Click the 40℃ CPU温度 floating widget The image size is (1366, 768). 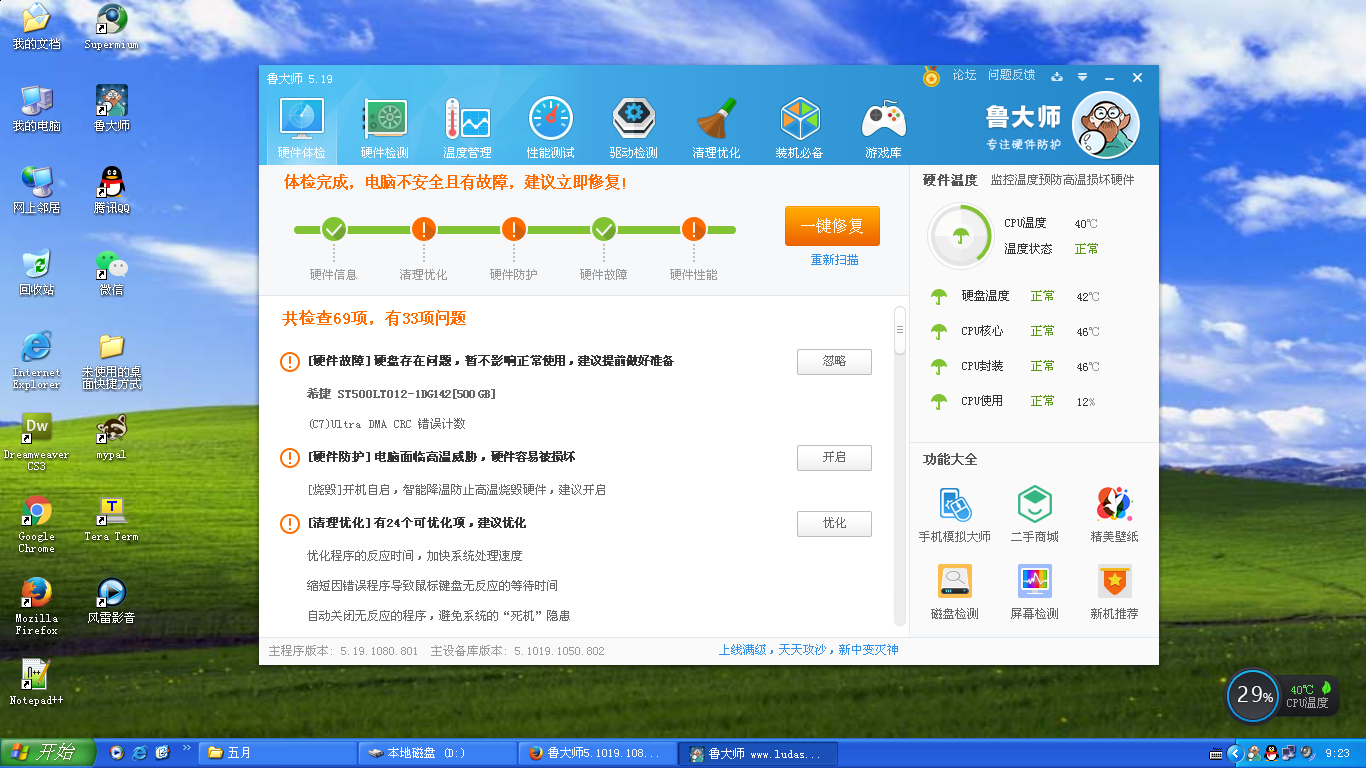[x=1310, y=696]
